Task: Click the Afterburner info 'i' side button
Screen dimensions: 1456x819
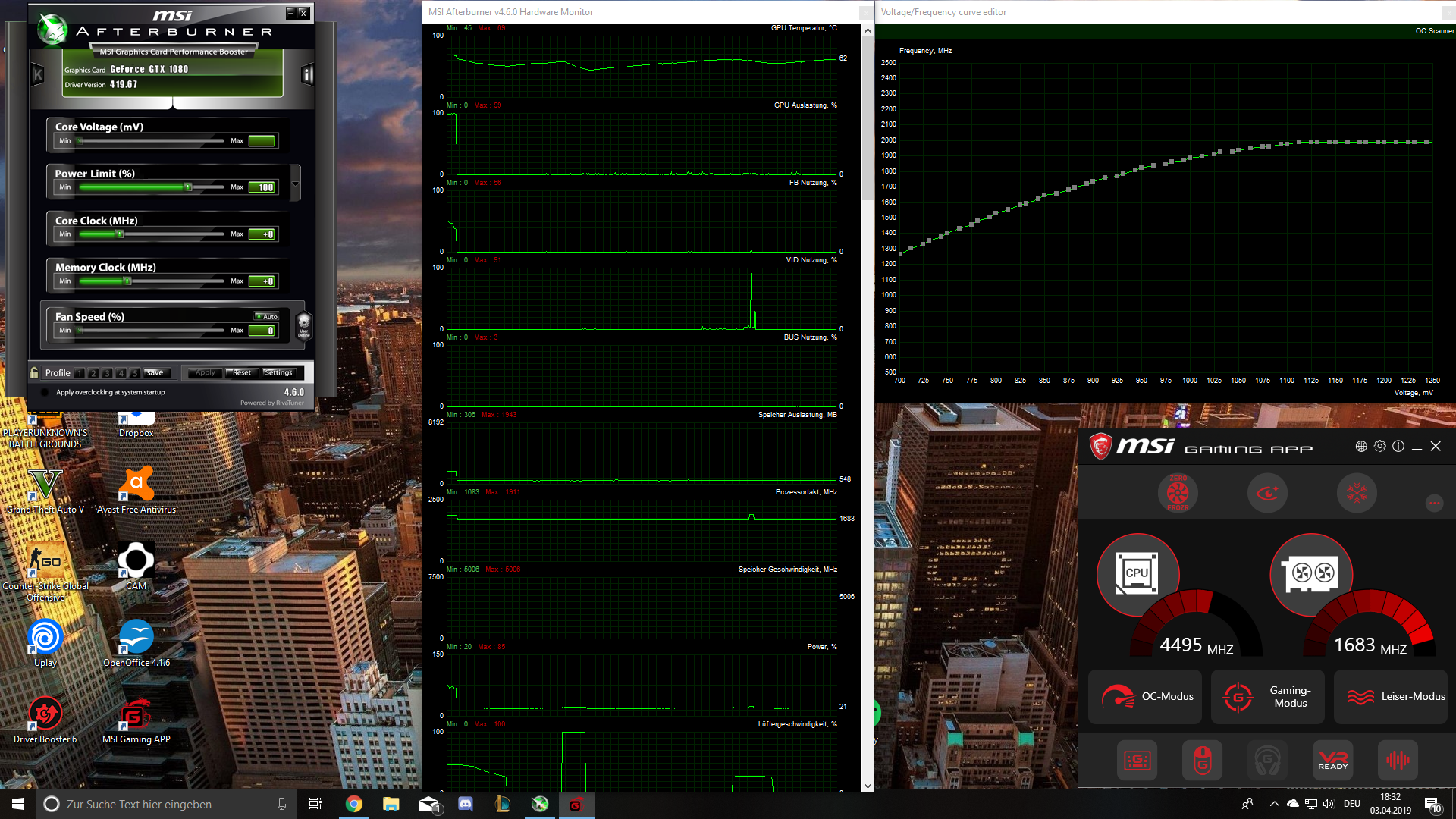Action: 307,74
